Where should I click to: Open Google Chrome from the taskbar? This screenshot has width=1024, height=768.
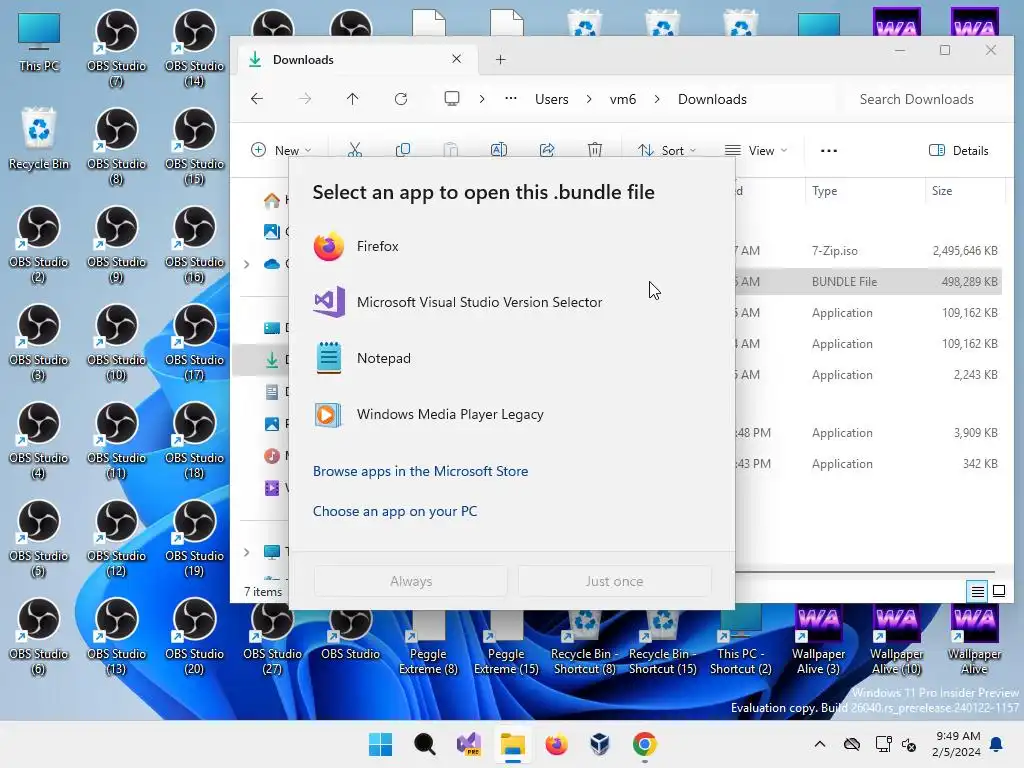coord(645,744)
